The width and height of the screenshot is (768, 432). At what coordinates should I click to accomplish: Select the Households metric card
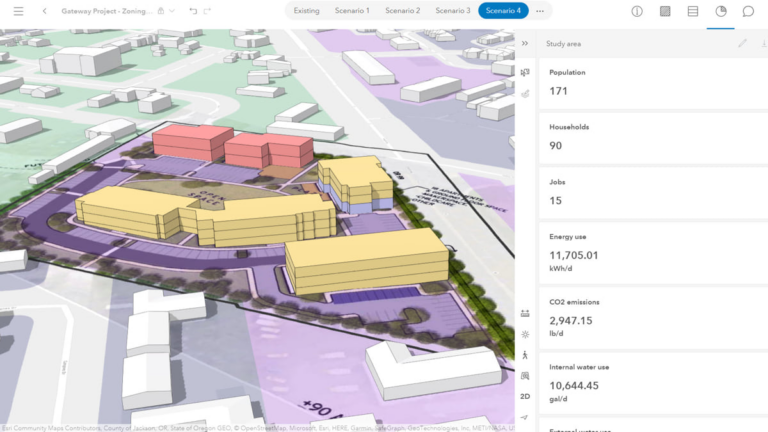(653, 138)
